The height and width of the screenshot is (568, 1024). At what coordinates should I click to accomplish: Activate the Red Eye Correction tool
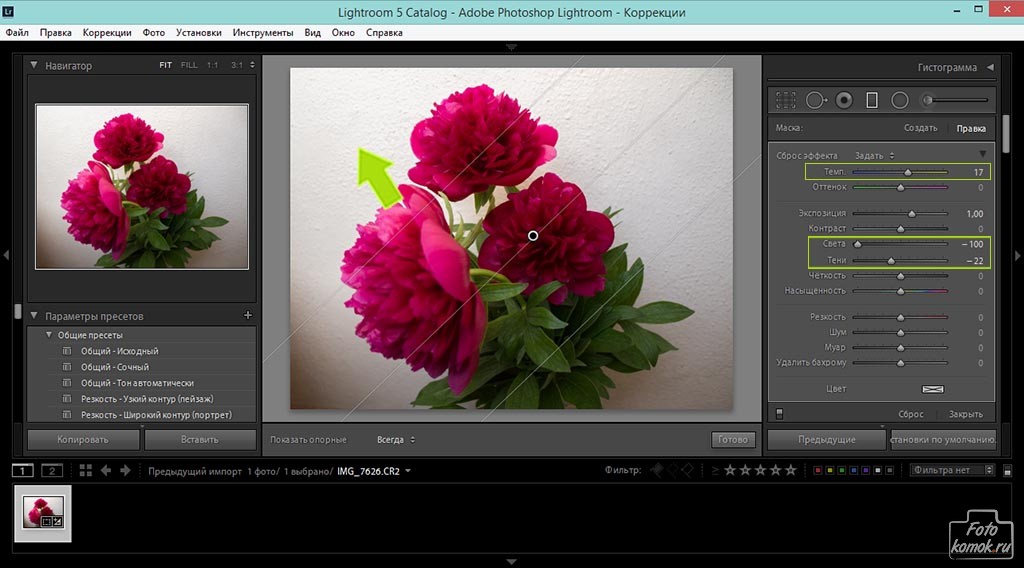(x=844, y=100)
